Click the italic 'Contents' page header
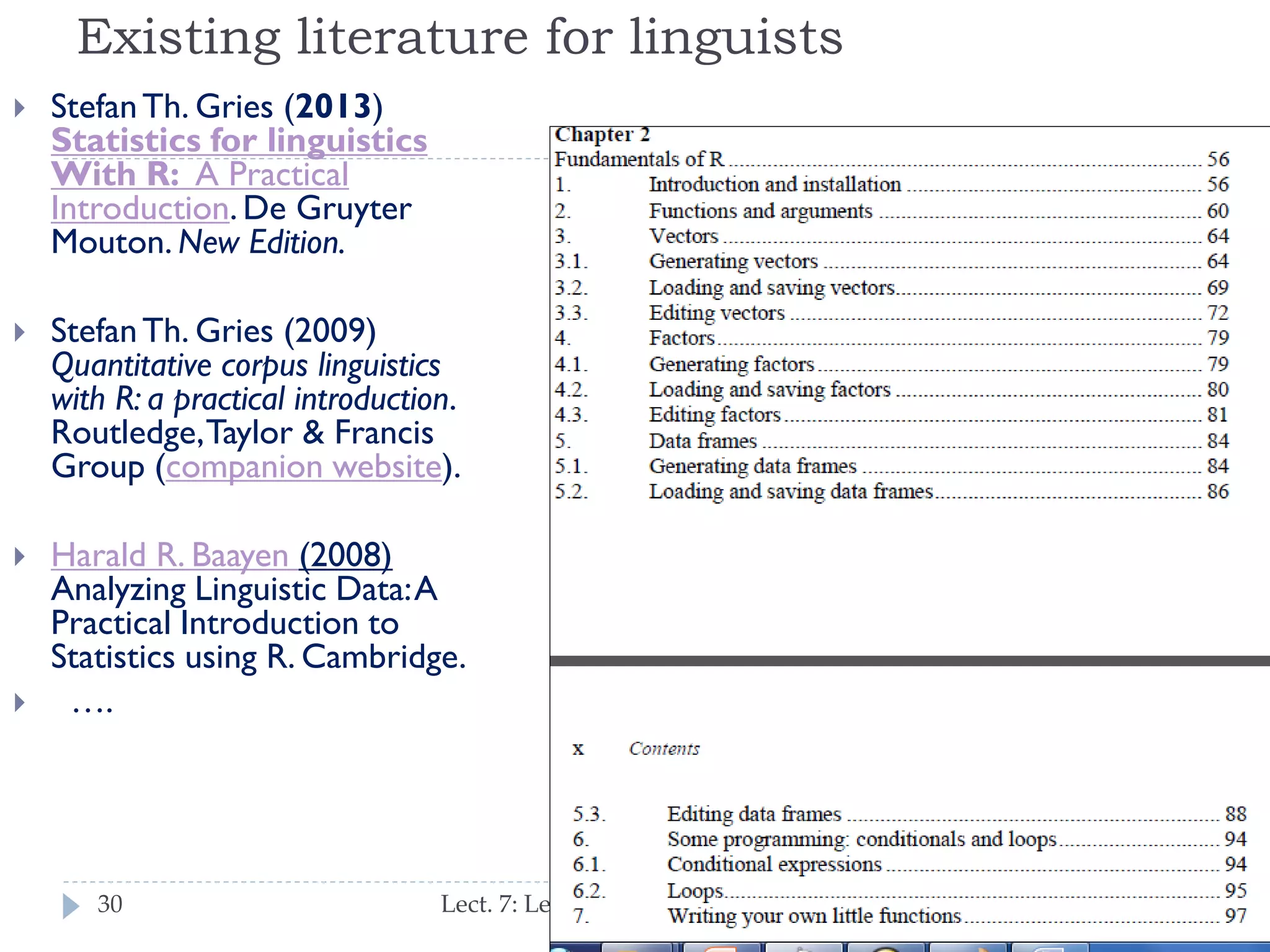The height and width of the screenshot is (952, 1270). (x=664, y=749)
